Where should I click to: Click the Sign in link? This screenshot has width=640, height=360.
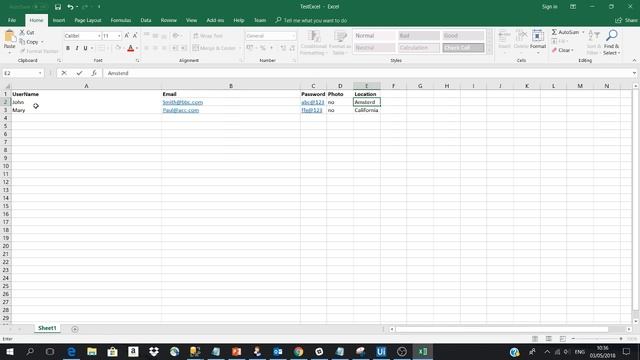click(x=549, y=7)
